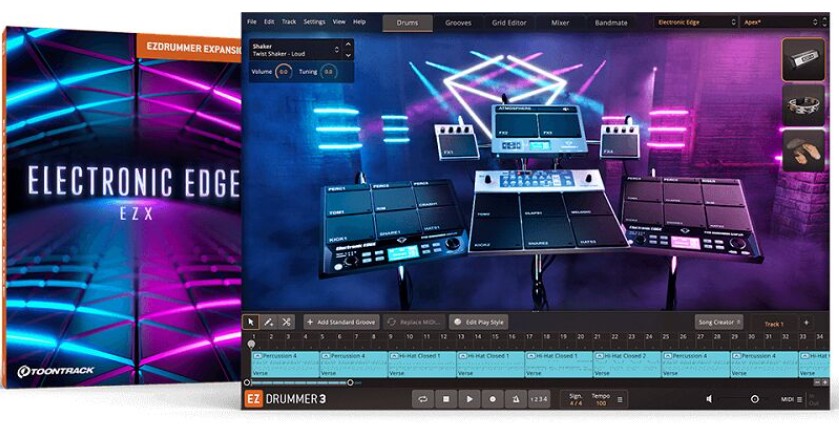Select the hand clap percussion thumbnail
This screenshot has width=839, height=430.
[803, 151]
